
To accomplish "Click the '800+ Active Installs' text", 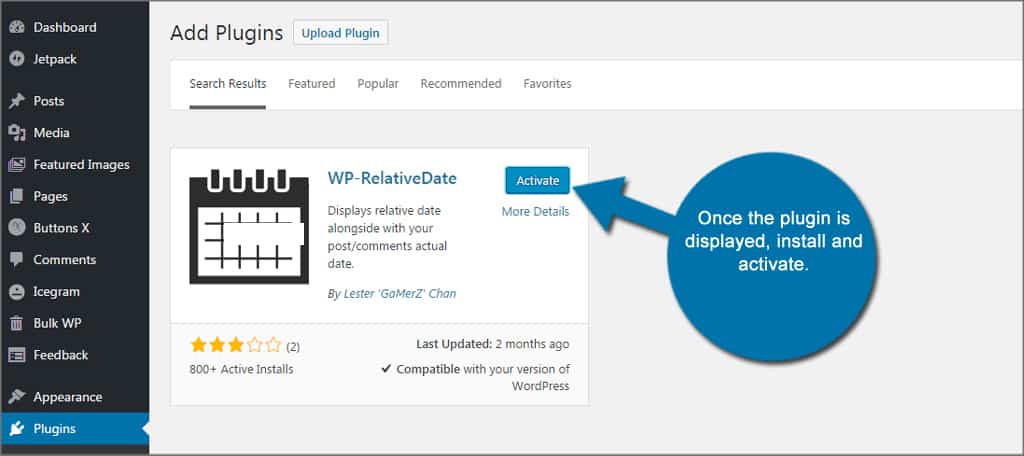I will pyautogui.click(x=242, y=369).
